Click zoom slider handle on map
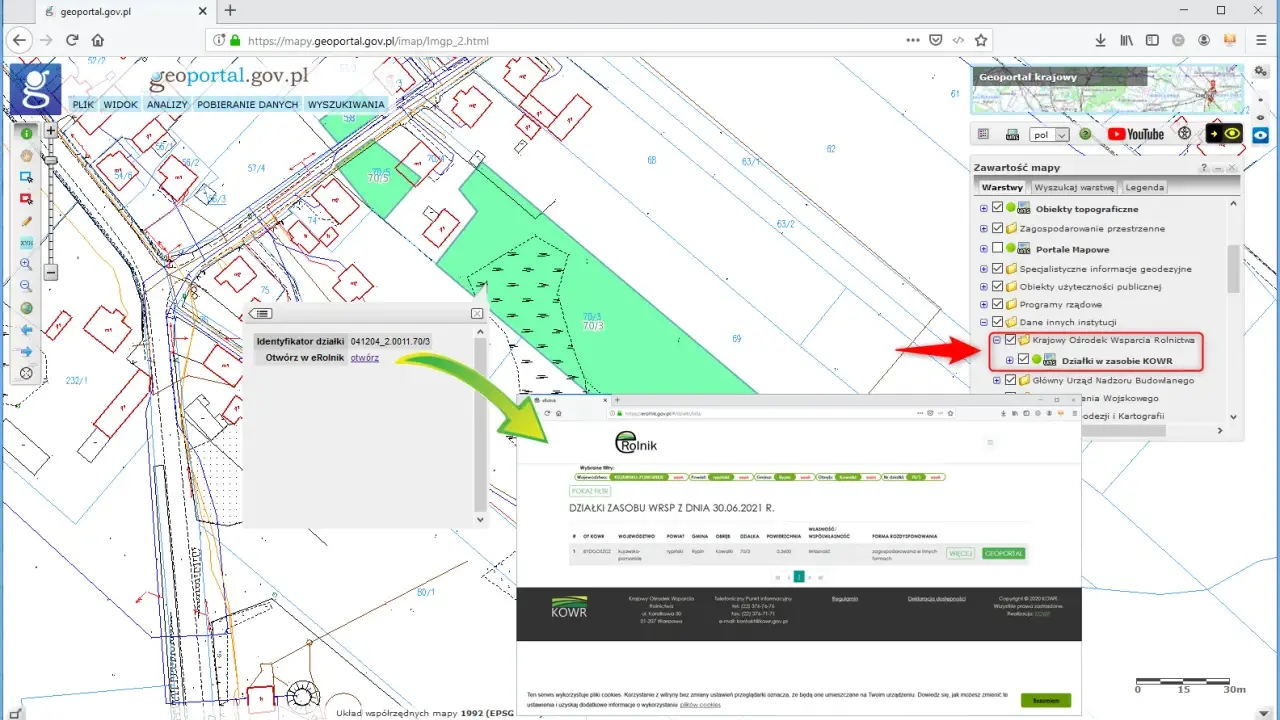The image size is (1280, 720). click(x=51, y=158)
